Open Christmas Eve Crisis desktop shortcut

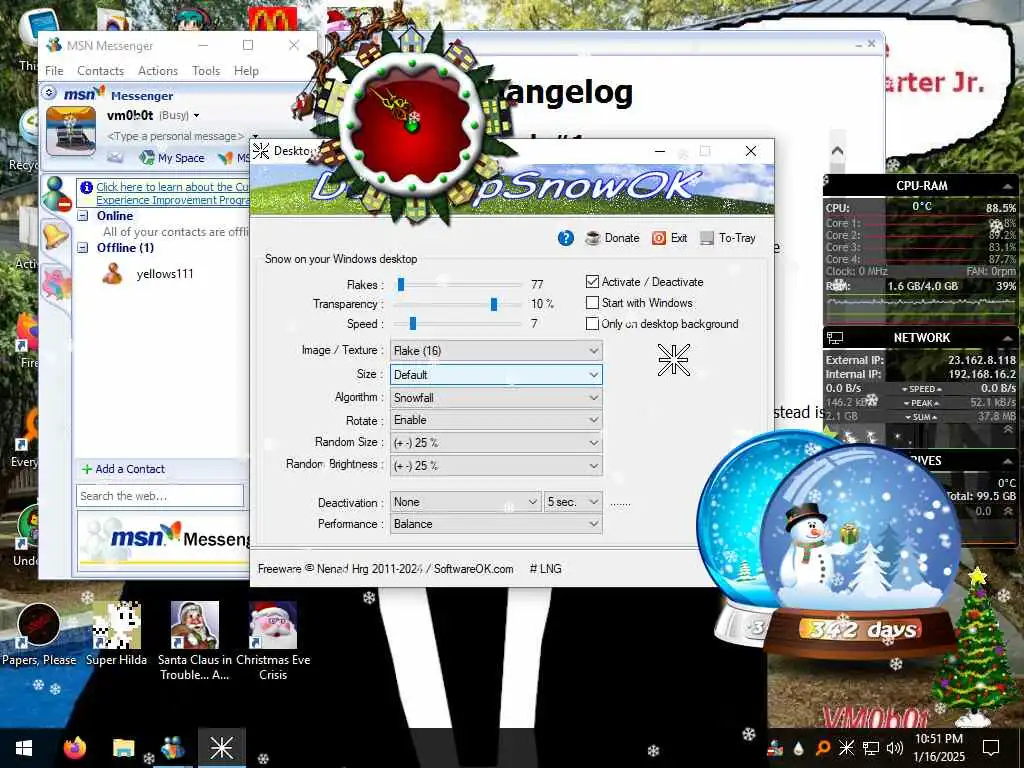click(x=273, y=641)
